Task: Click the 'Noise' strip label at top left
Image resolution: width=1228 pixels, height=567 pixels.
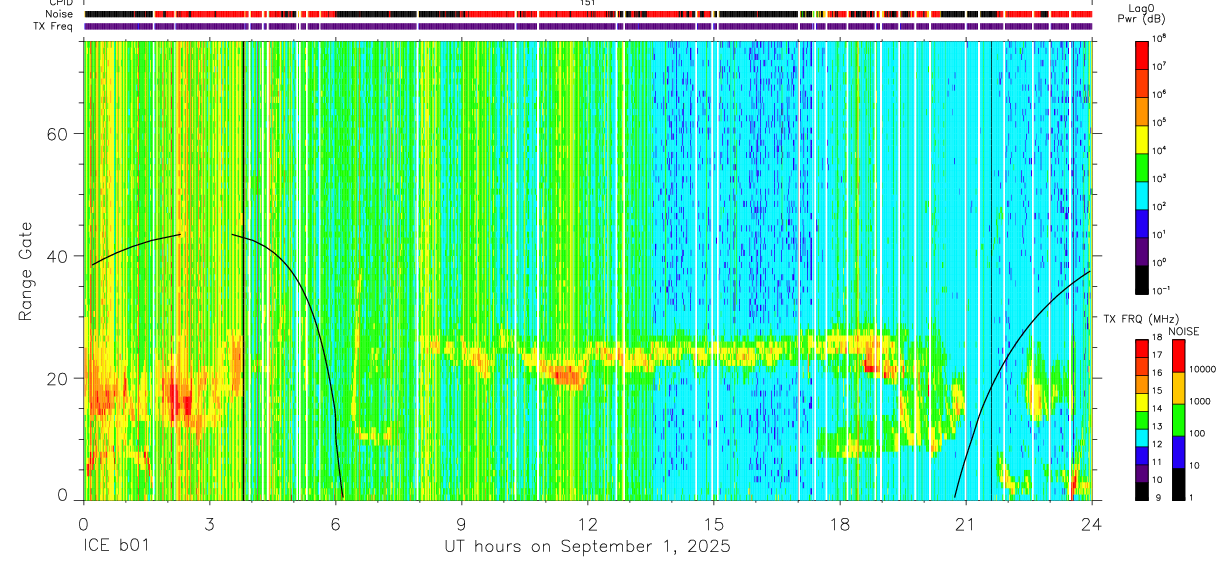Action: pos(59,14)
